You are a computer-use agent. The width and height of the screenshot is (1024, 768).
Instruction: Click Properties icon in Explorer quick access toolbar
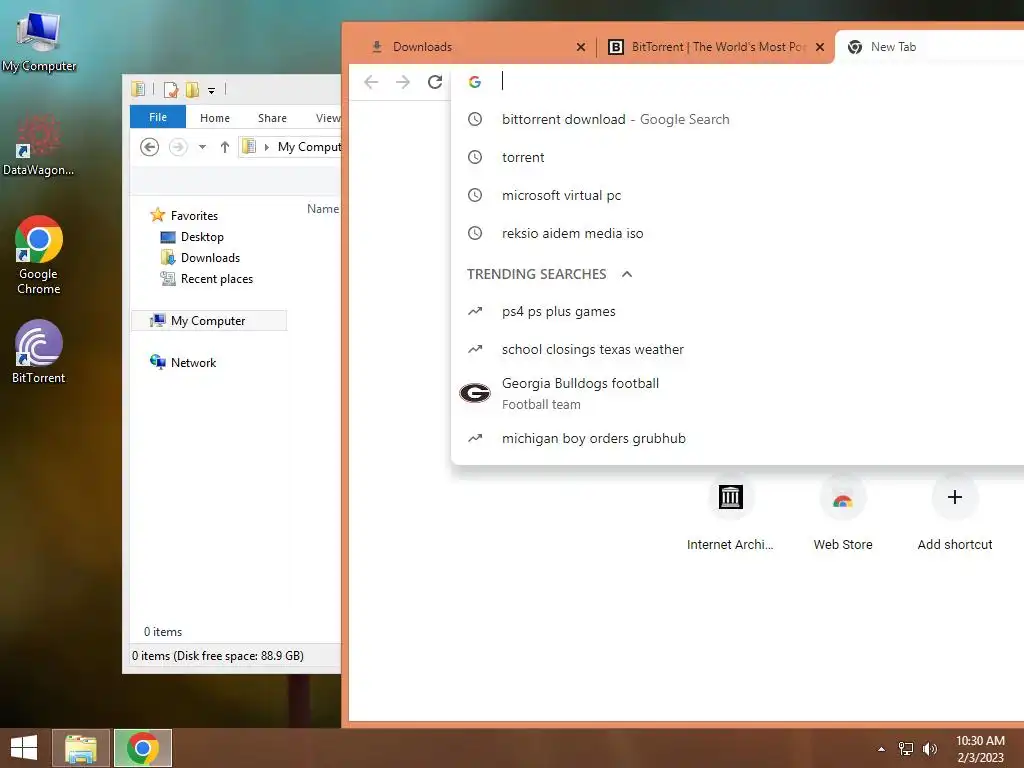pyautogui.click(x=170, y=89)
